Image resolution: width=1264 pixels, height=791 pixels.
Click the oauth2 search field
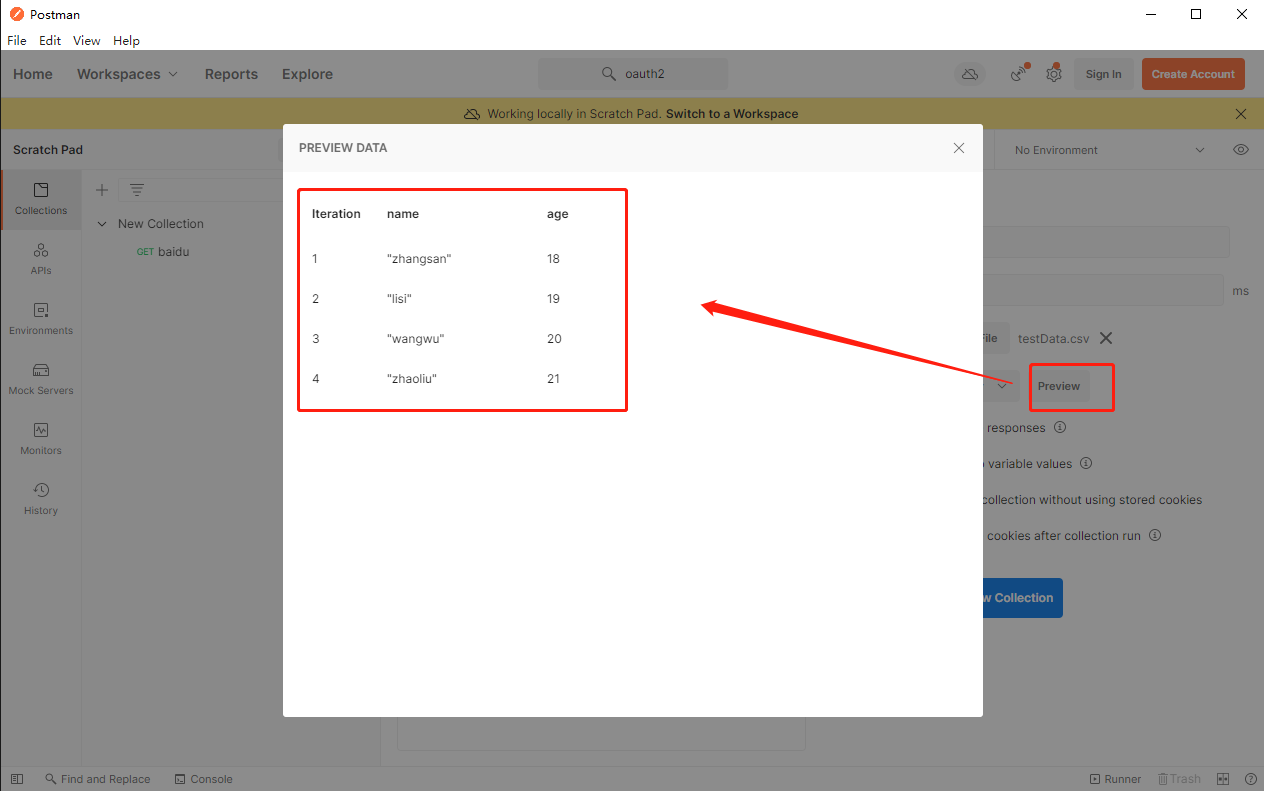[x=633, y=74]
